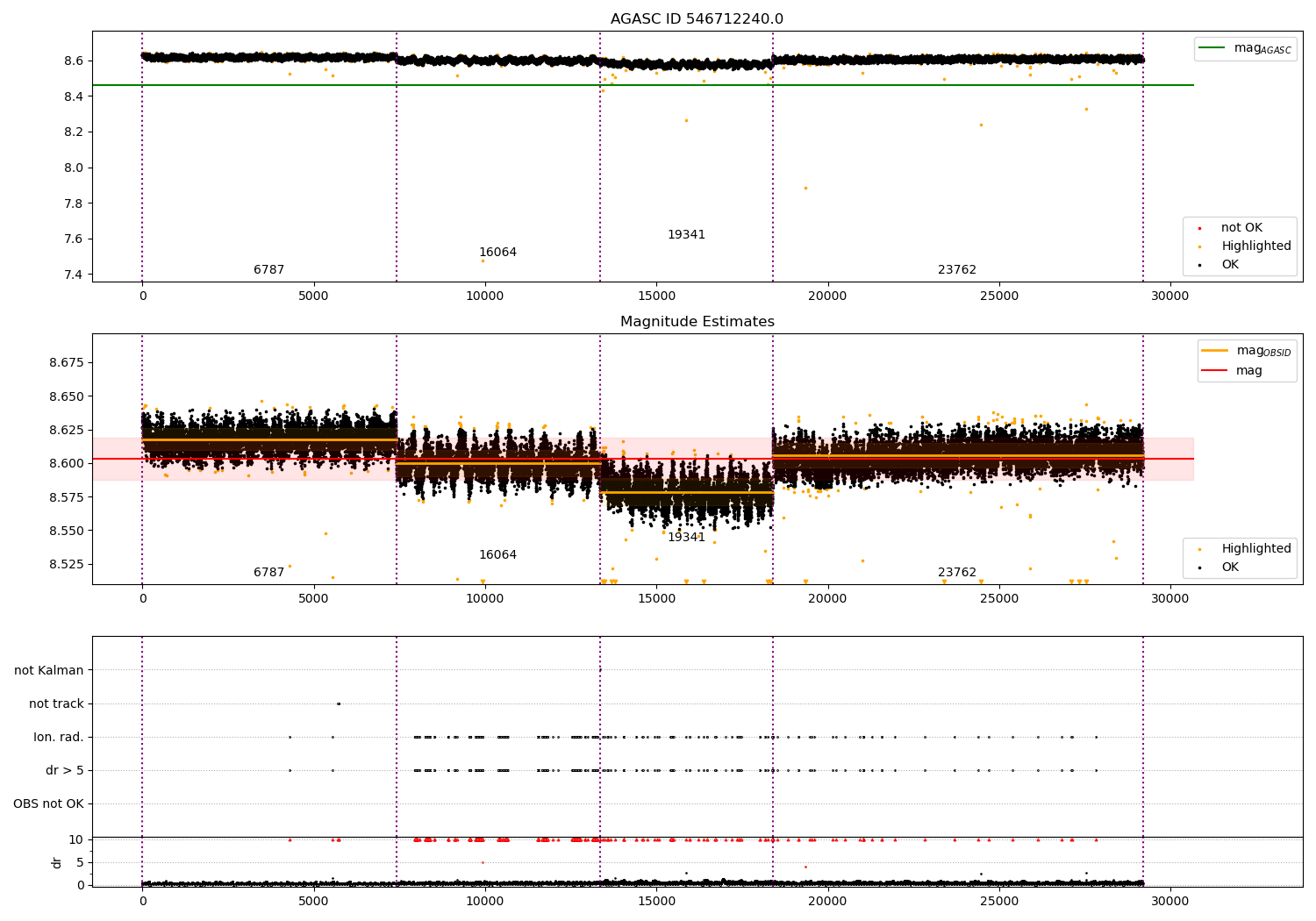Click the 'not Kalman' row label
Screen dimensions: 1316x921
[x=49, y=671]
